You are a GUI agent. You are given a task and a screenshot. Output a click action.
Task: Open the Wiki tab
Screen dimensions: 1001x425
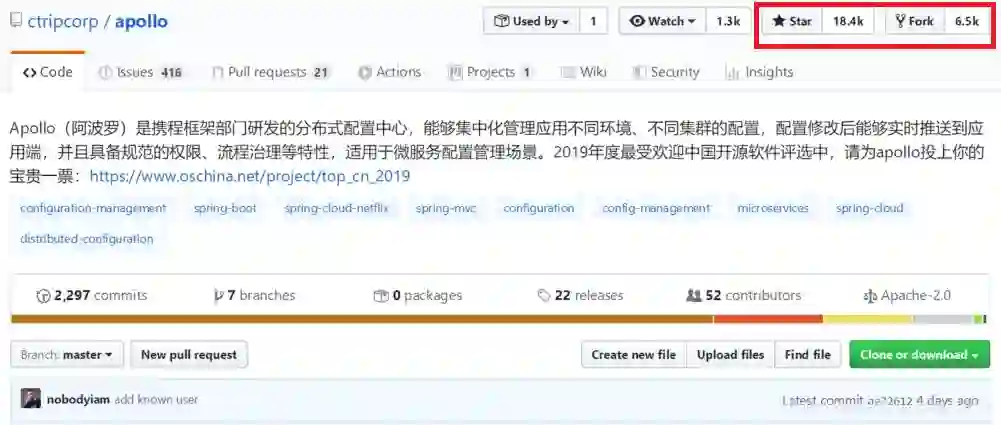coord(583,72)
